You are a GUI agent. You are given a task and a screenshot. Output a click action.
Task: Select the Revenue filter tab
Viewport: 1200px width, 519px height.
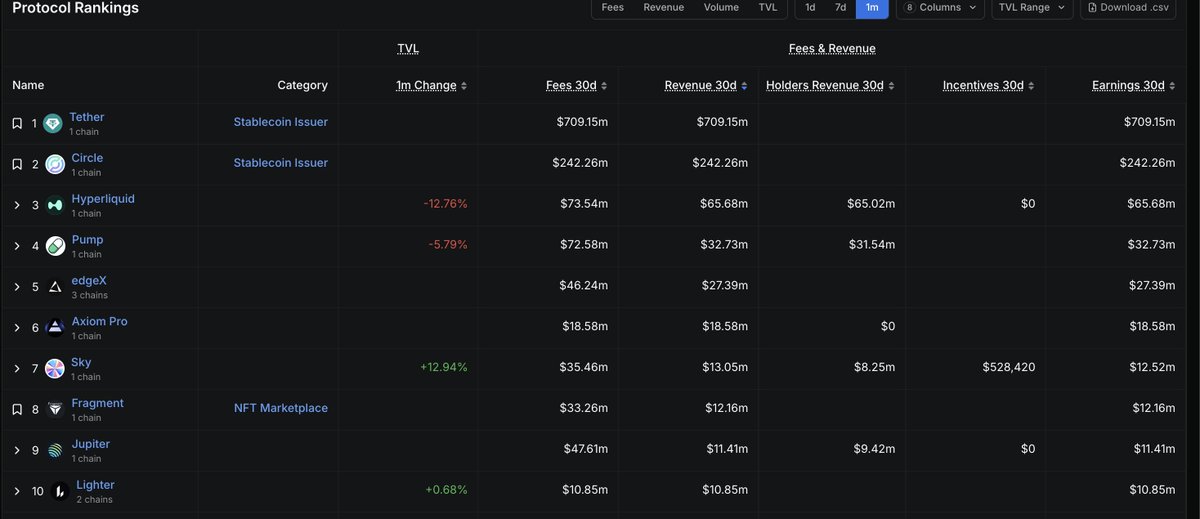click(x=664, y=8)
